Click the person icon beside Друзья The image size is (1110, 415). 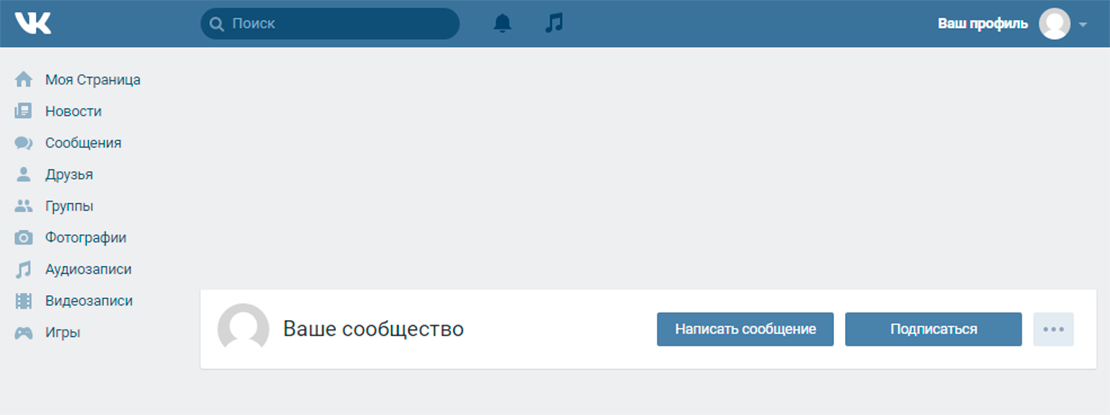pos(24,174)
